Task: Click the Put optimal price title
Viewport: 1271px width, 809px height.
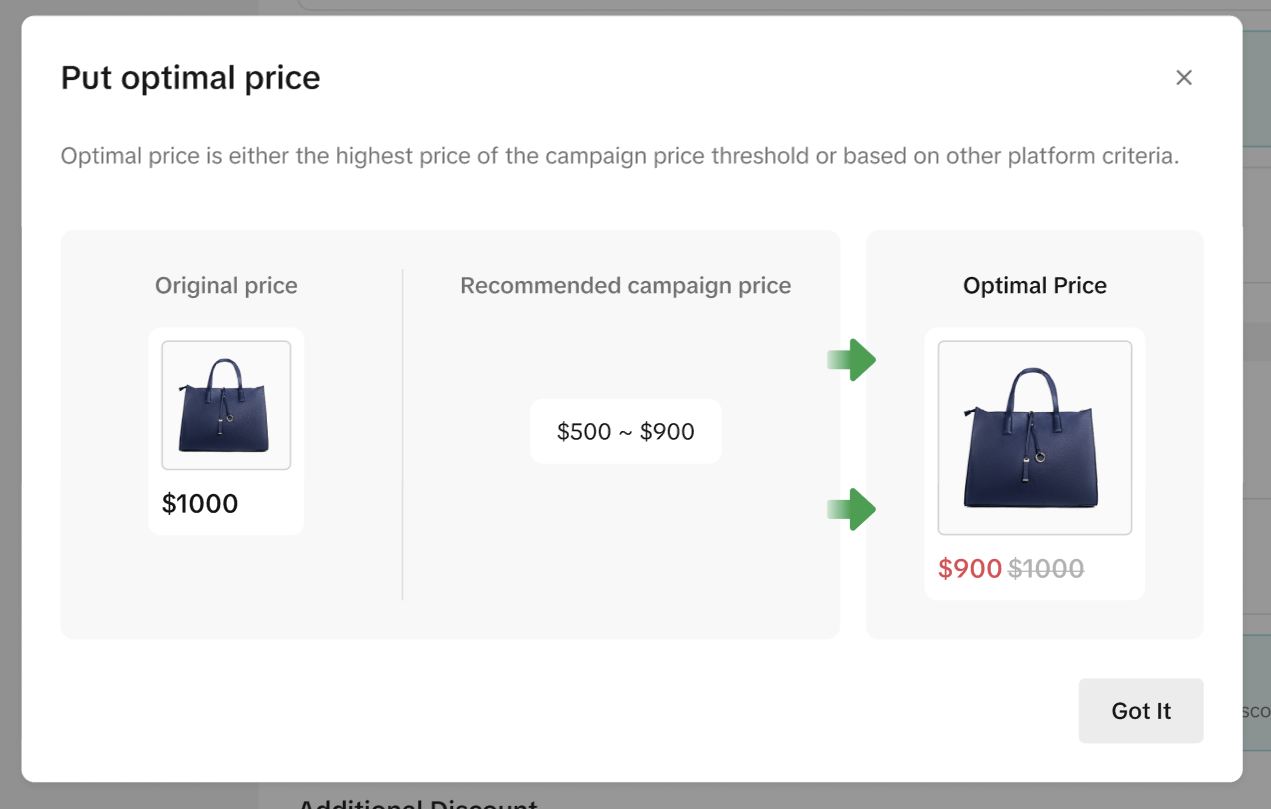Action: pos(190,78)
